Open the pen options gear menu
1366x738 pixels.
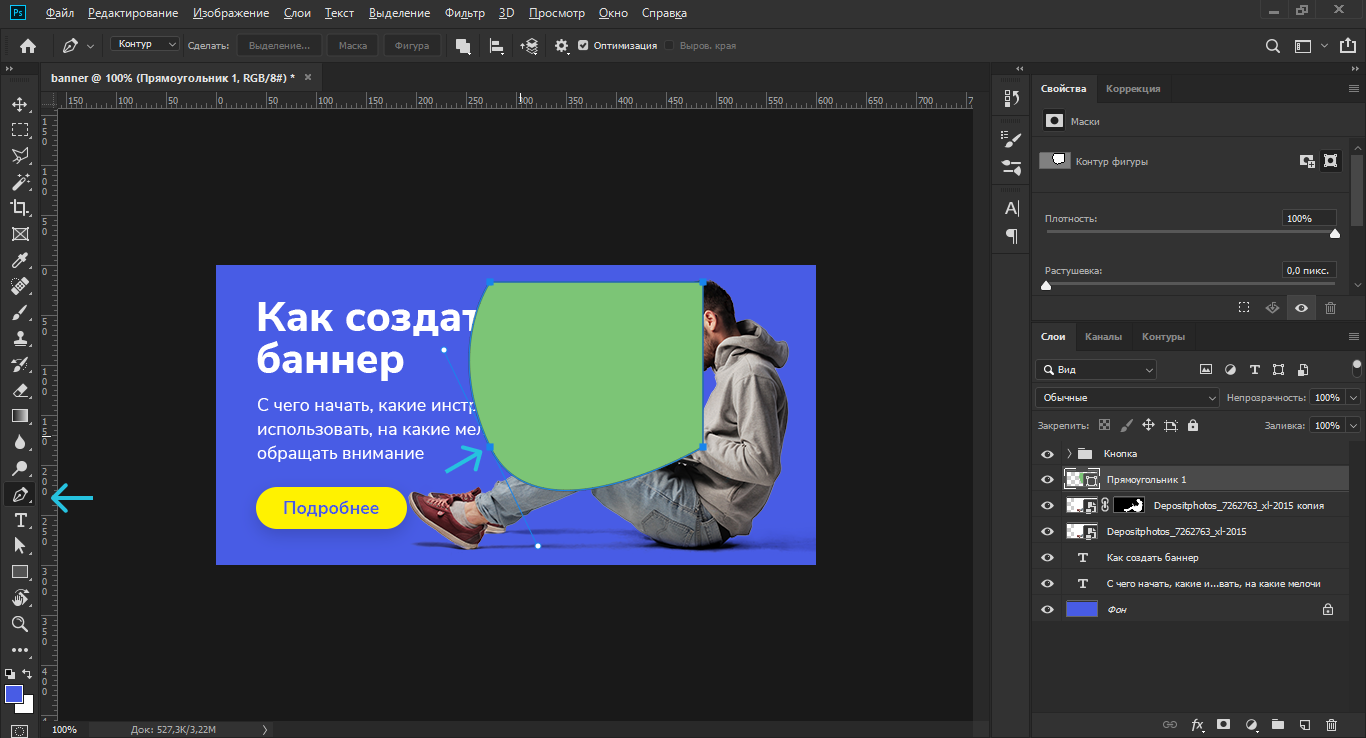pos(562,46)
